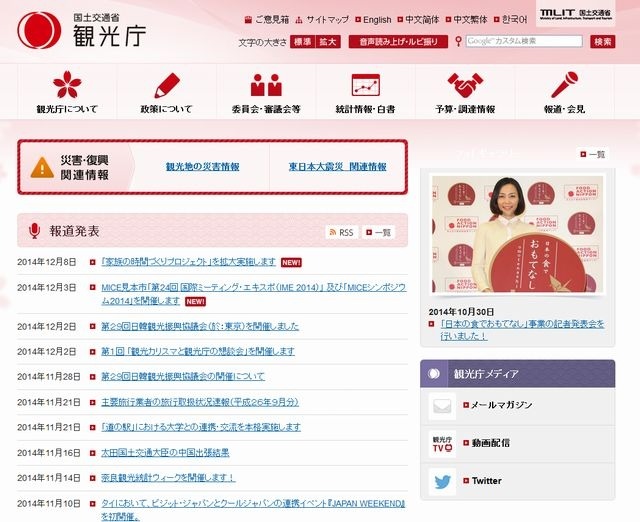Image resolution: width=640 pixels, height=522 pixels.
Task: Set text size to 標準
Action: [302, 42]
